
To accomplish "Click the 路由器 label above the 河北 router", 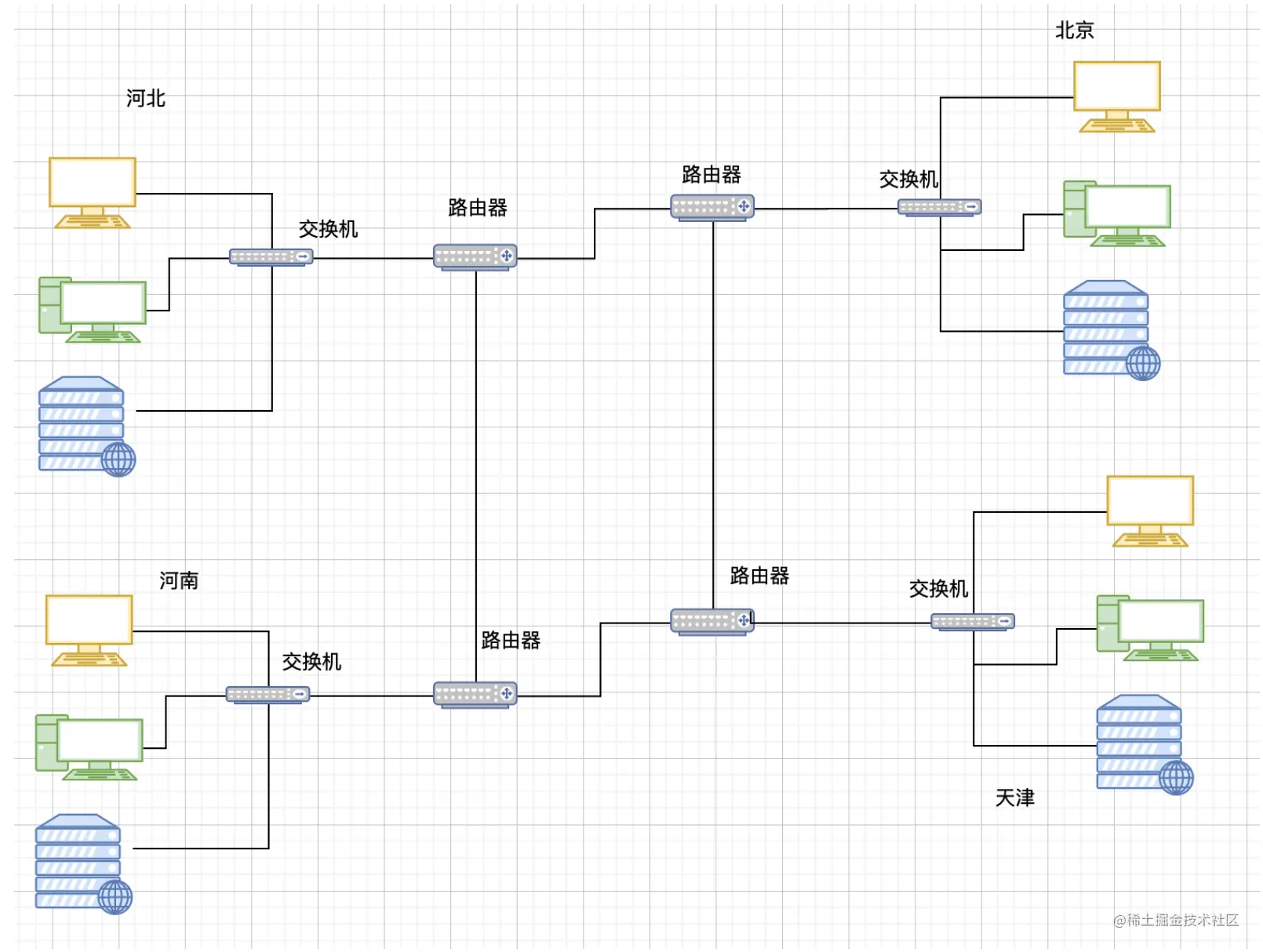I will click(478, 208).
